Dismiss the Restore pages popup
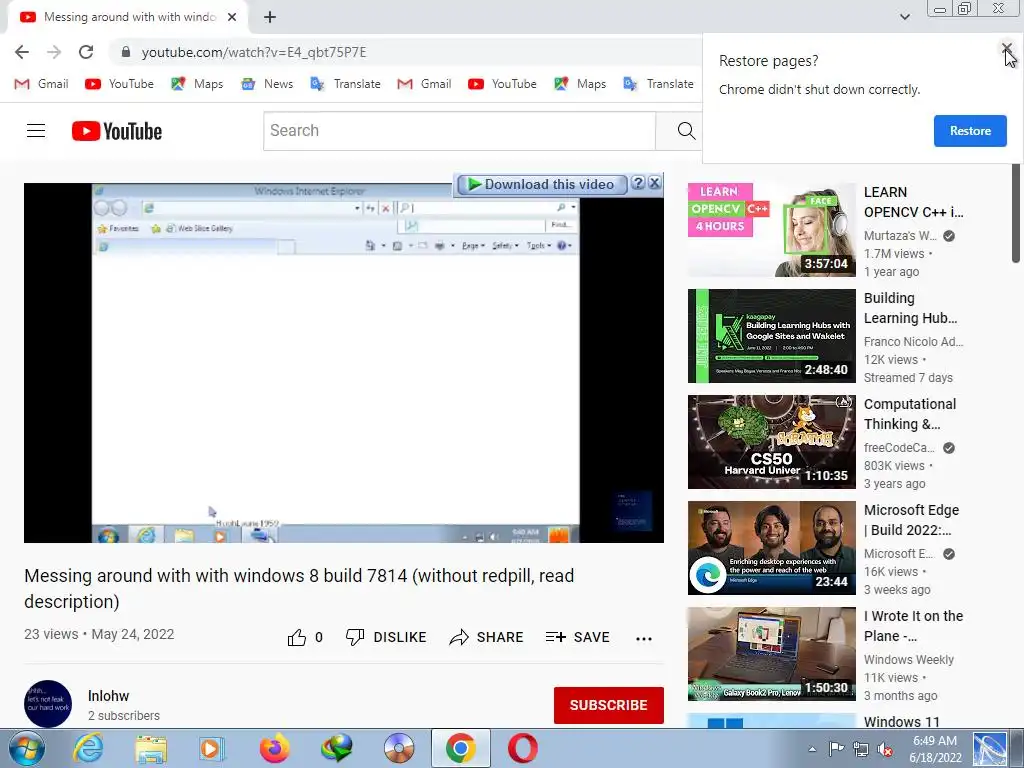Screen dimensions: 1024x768 [x=1006, y=49]
